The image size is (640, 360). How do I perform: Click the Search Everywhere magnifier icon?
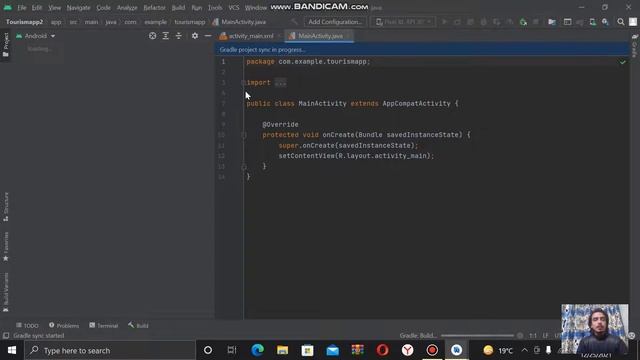point(620,22)
